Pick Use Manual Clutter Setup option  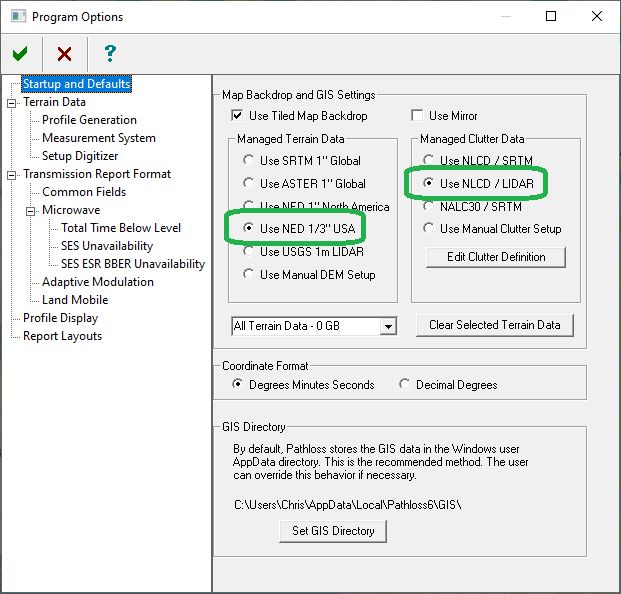[428, 229]
